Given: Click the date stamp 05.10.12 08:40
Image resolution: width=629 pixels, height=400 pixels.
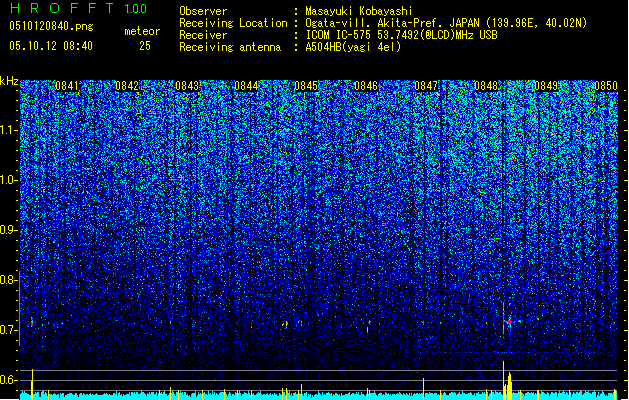Looking at the screenshot, I should (x=51, y=46).
